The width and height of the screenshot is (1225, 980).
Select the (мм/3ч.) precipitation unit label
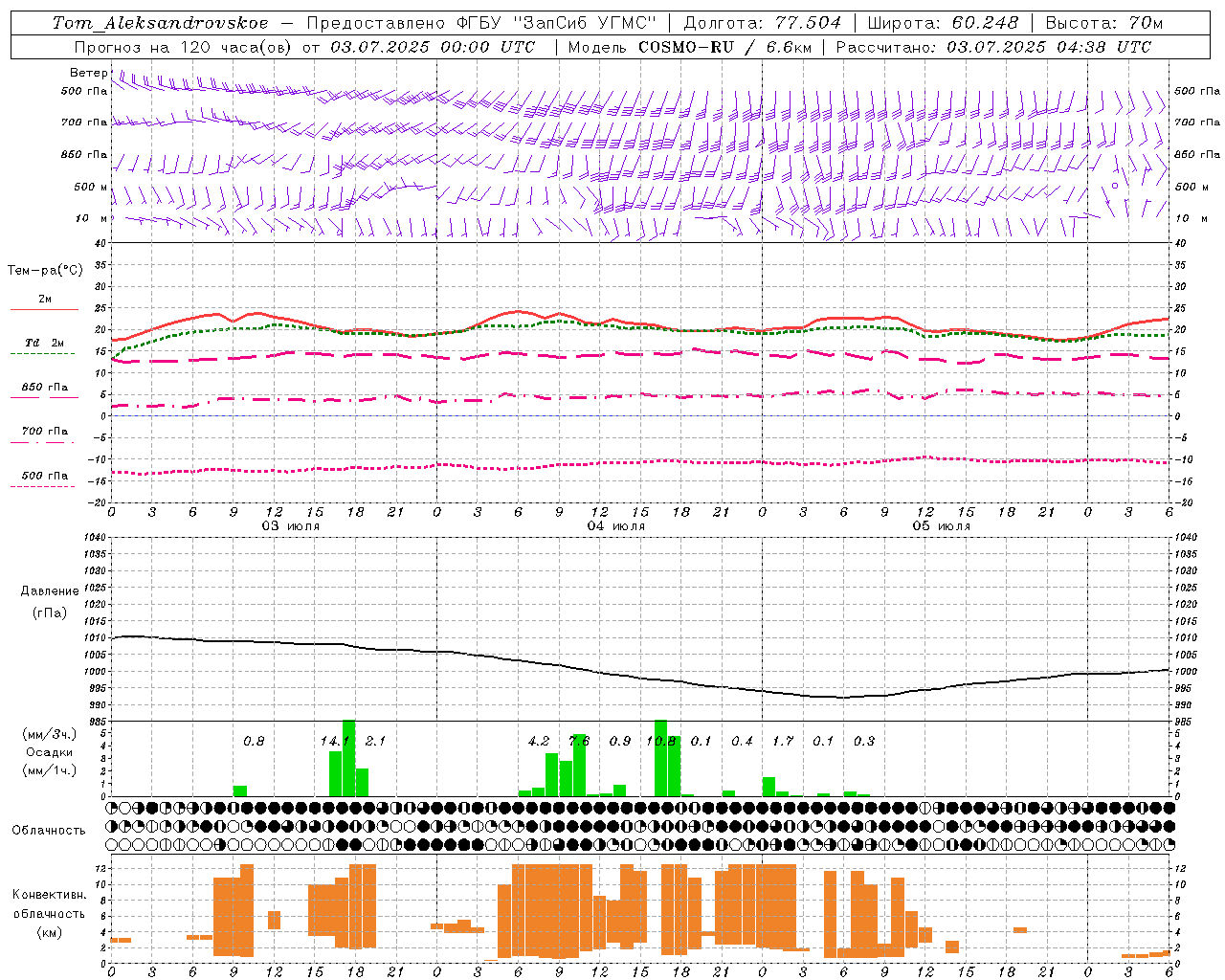pos(50,734)
